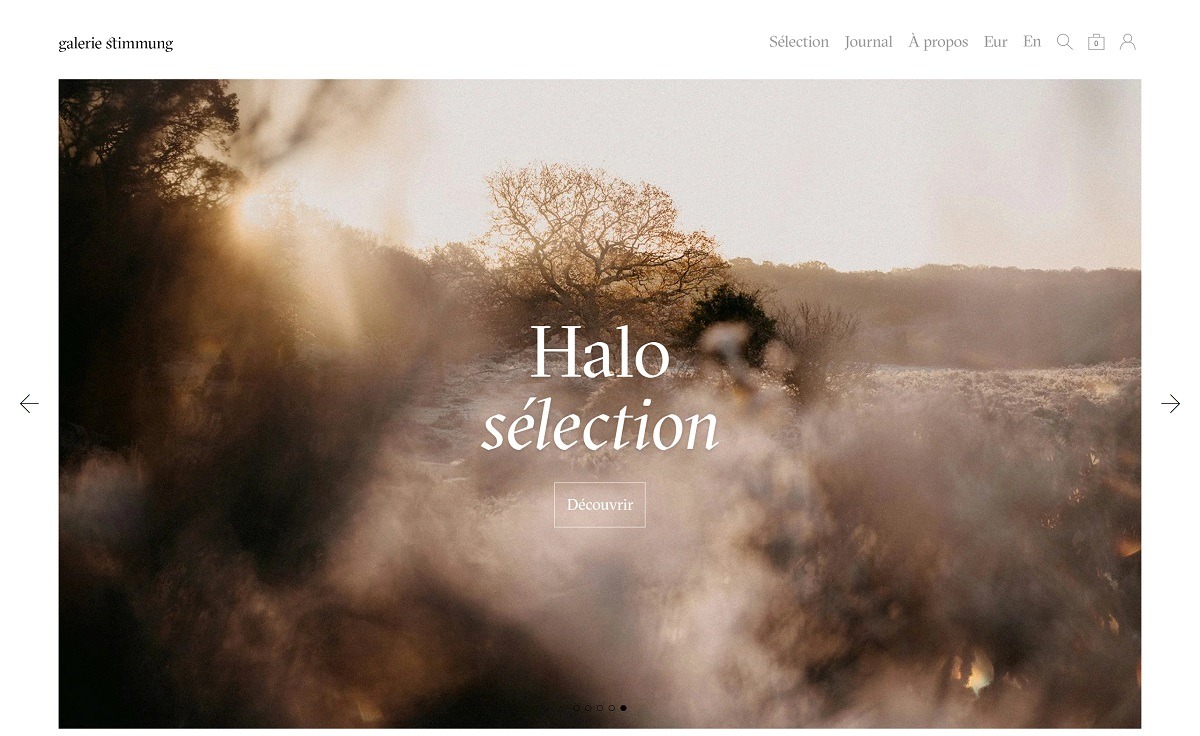Viewport: 1200px width, 736px height.
Task: Click the active fifth carousel dot
Action: click(x=623, y=708)
